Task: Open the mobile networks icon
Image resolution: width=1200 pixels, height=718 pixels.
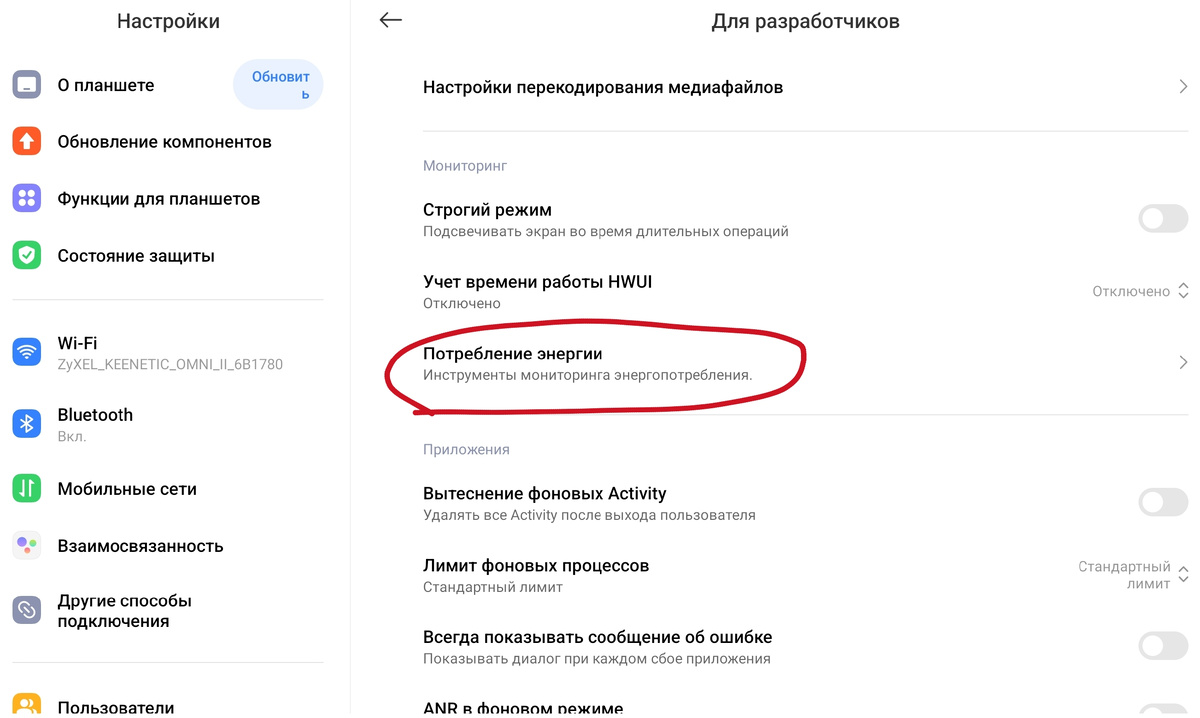Action: point(27,489)
